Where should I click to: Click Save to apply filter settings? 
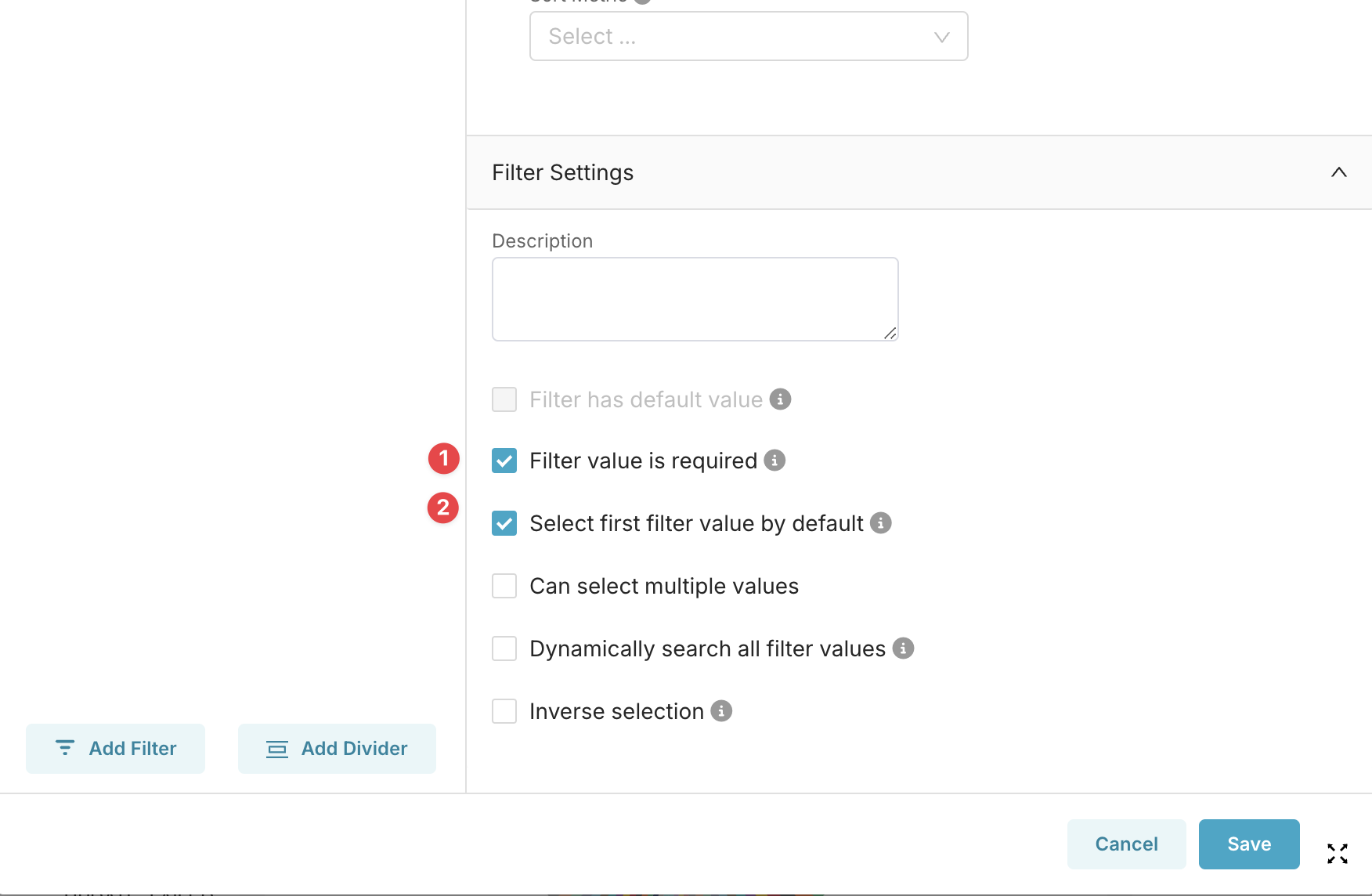(1248, 844)
